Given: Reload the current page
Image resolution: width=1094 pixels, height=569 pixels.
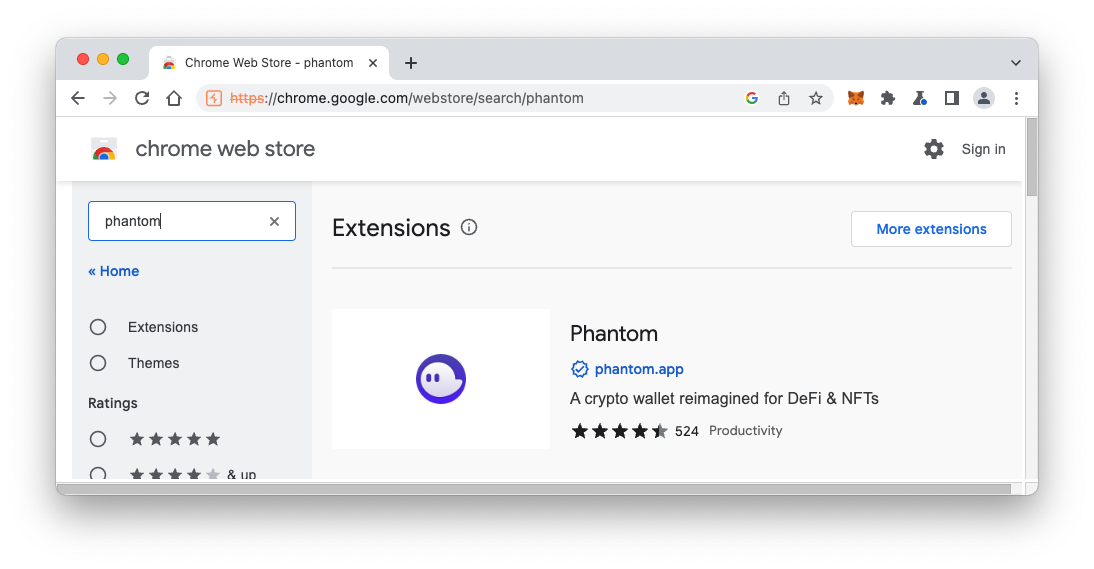Looking at the screenshot, I should coord(142,98).
